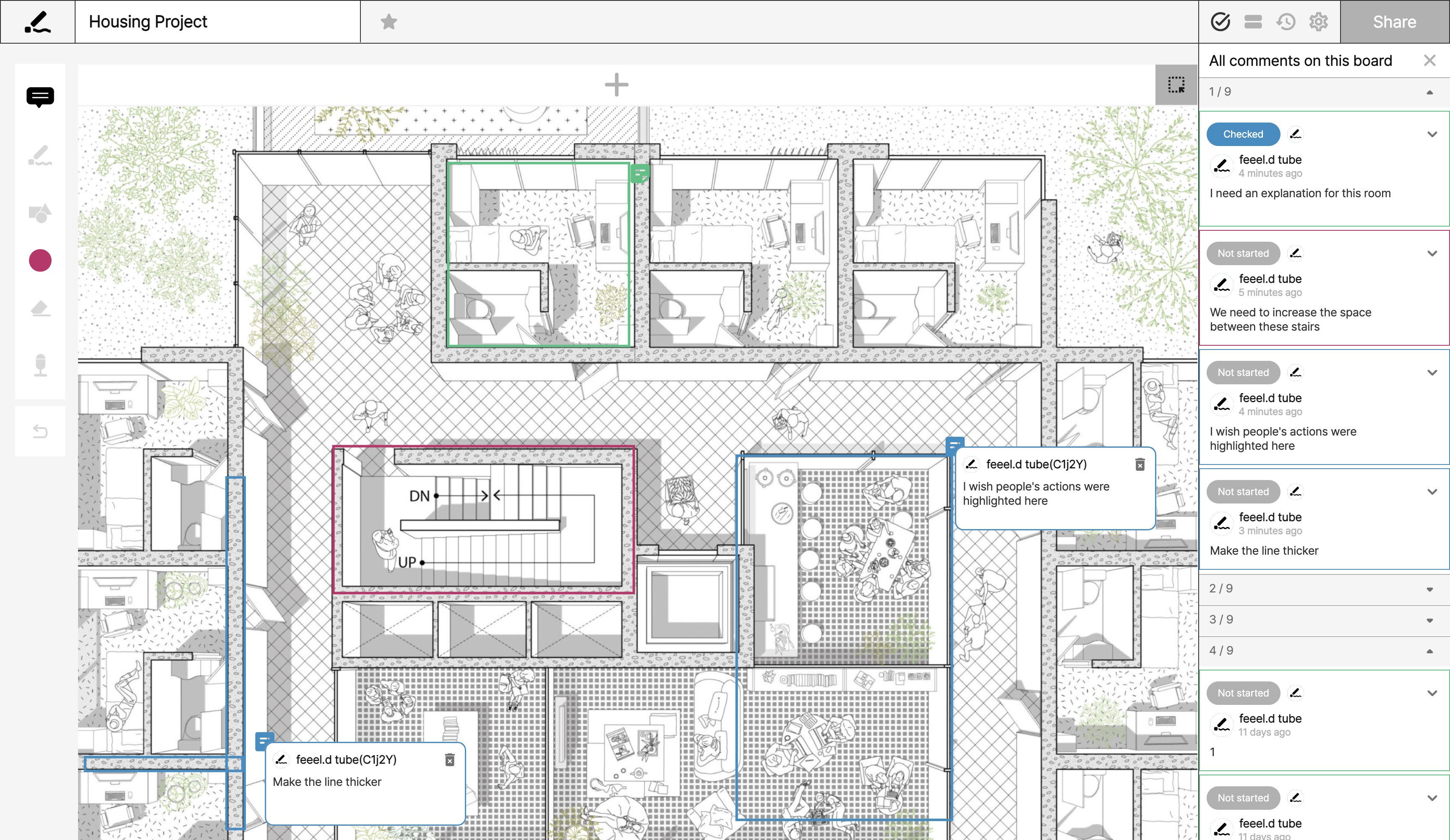Expand the bottom comment chevron
This screenshot has height=840, width=1450.
[x=1432, y=798]
